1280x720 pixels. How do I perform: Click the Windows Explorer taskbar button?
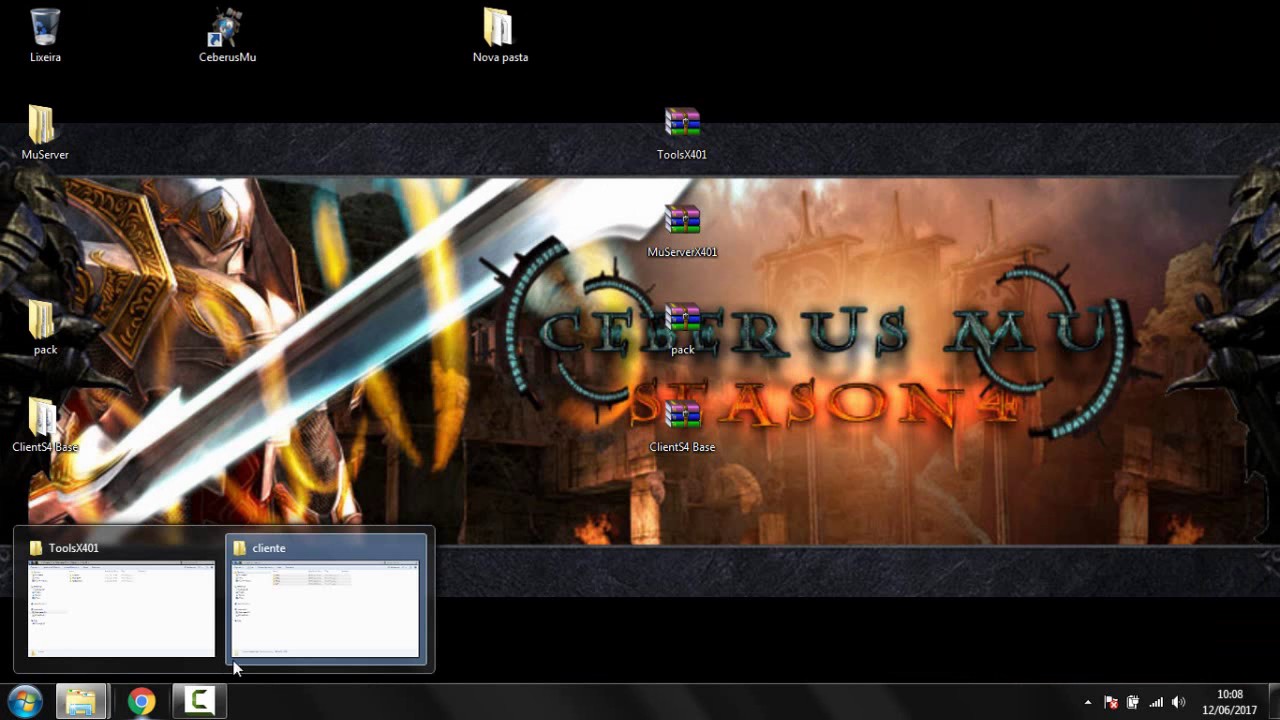(x=81, y=702)
